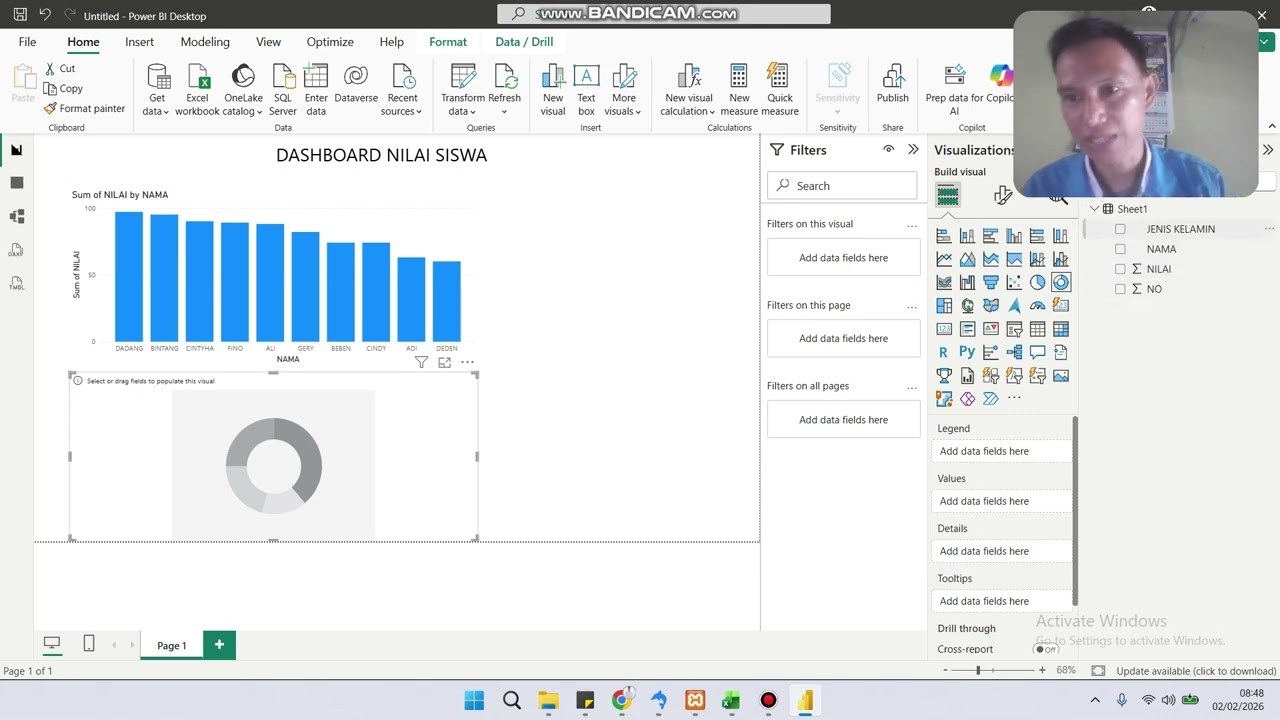Open Windows Start menu
The height and width of the screenshot is (720, 1280).
pos(474,700)
